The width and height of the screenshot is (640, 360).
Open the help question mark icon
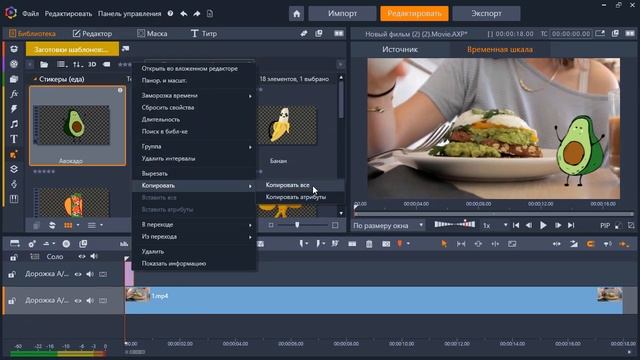point(170,13)
